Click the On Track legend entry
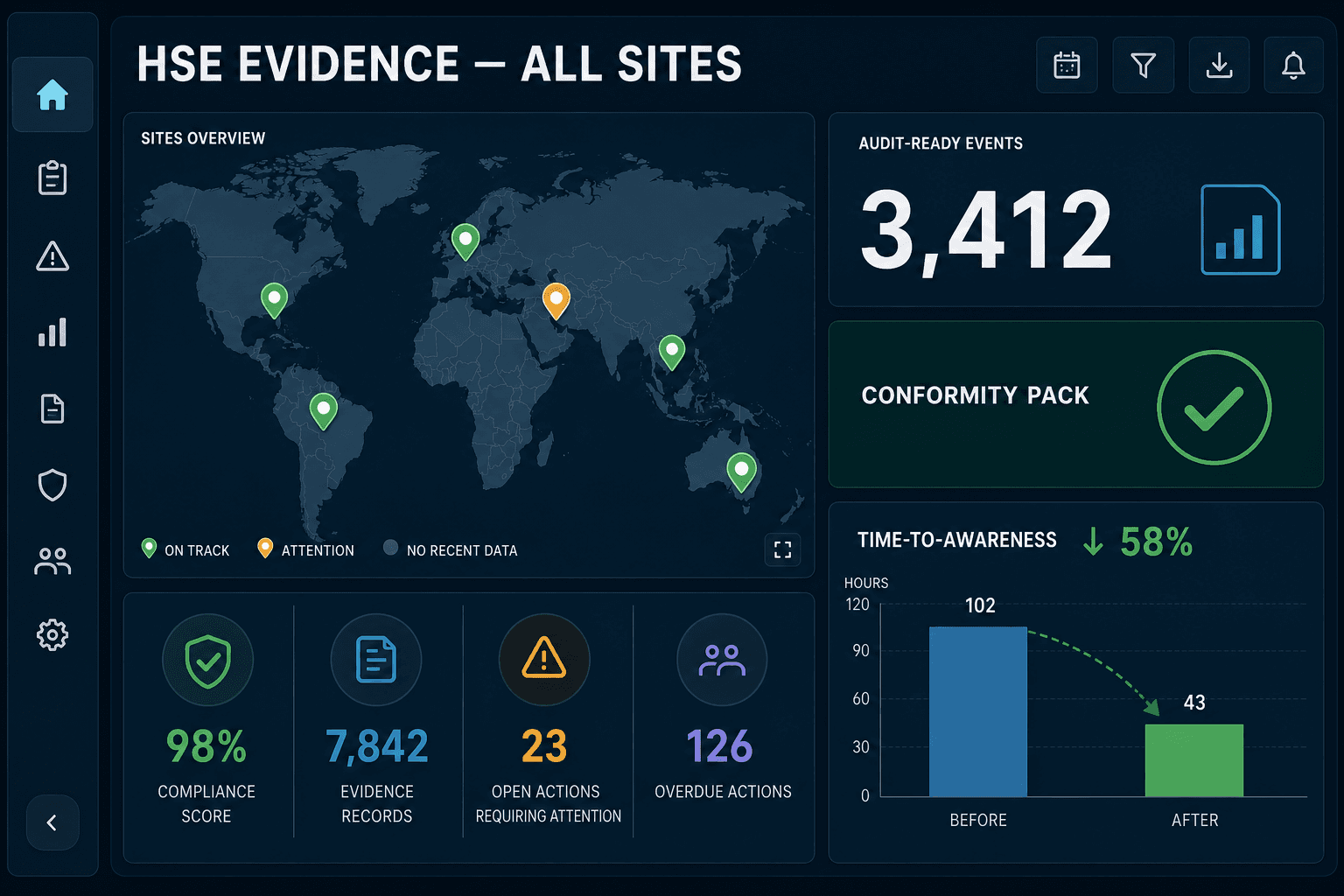 point(185,549)
